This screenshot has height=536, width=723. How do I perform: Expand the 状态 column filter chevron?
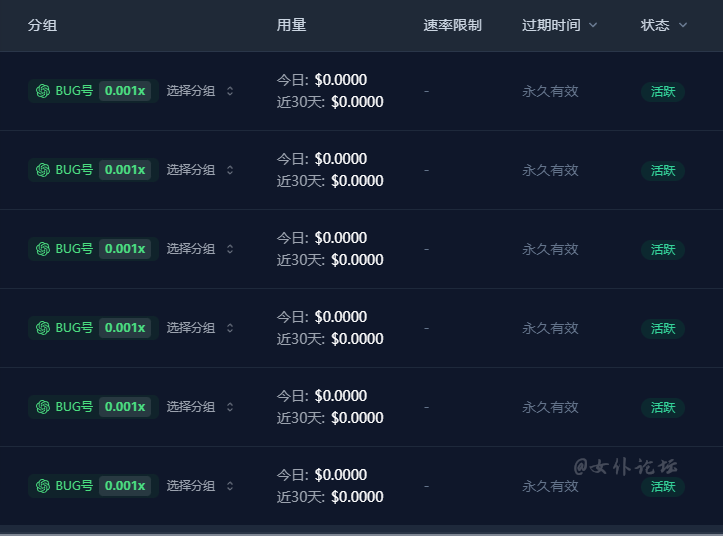[683, 25]
